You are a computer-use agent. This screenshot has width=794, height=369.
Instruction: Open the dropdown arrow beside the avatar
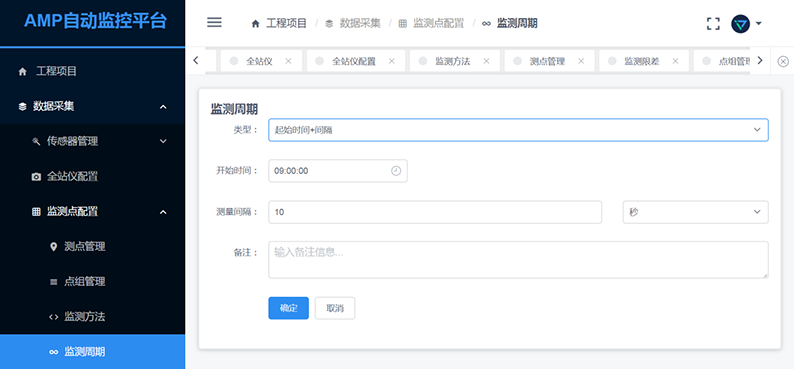(x=759, y=23)
